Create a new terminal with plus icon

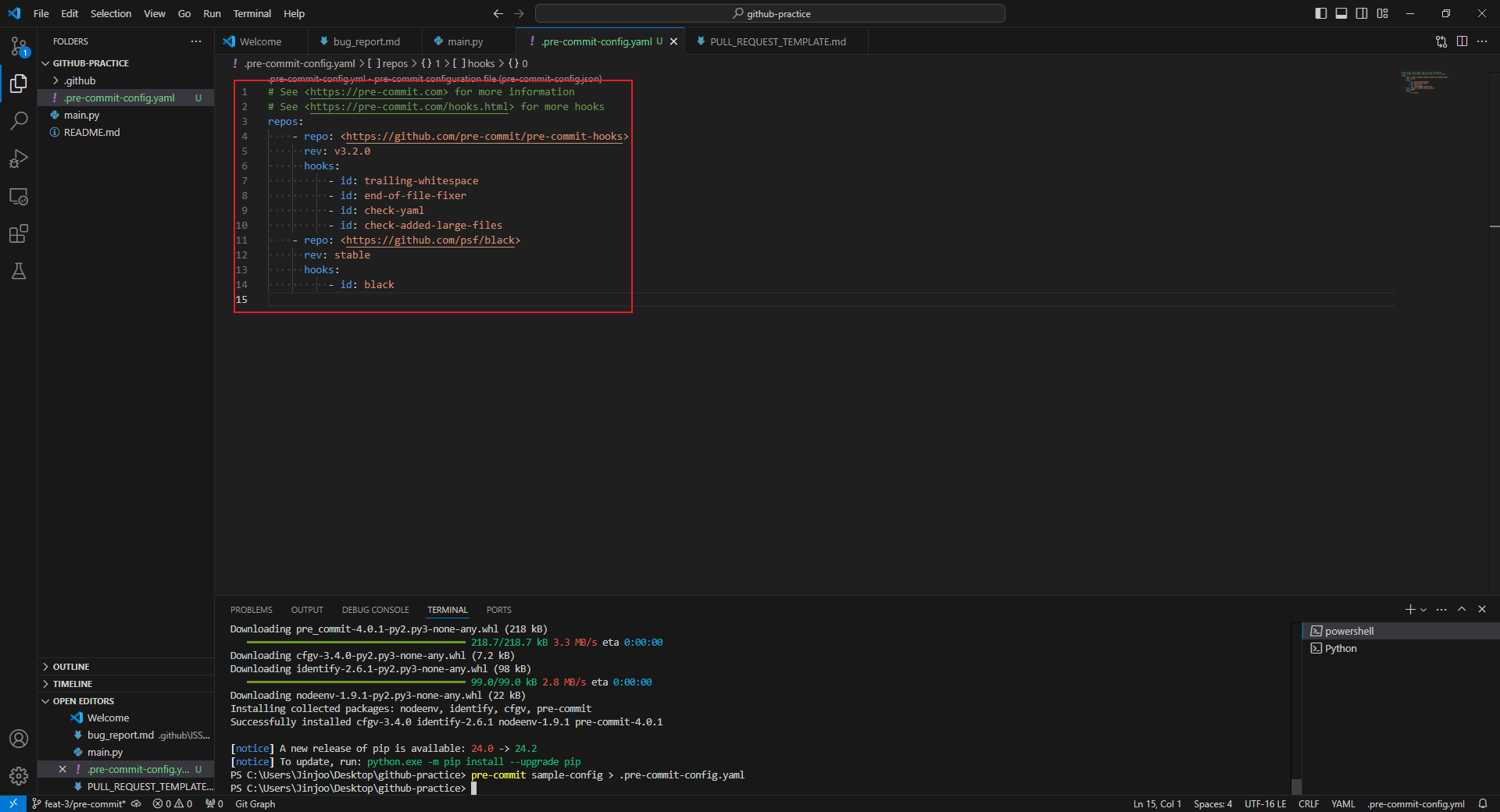coord(1410,609)
